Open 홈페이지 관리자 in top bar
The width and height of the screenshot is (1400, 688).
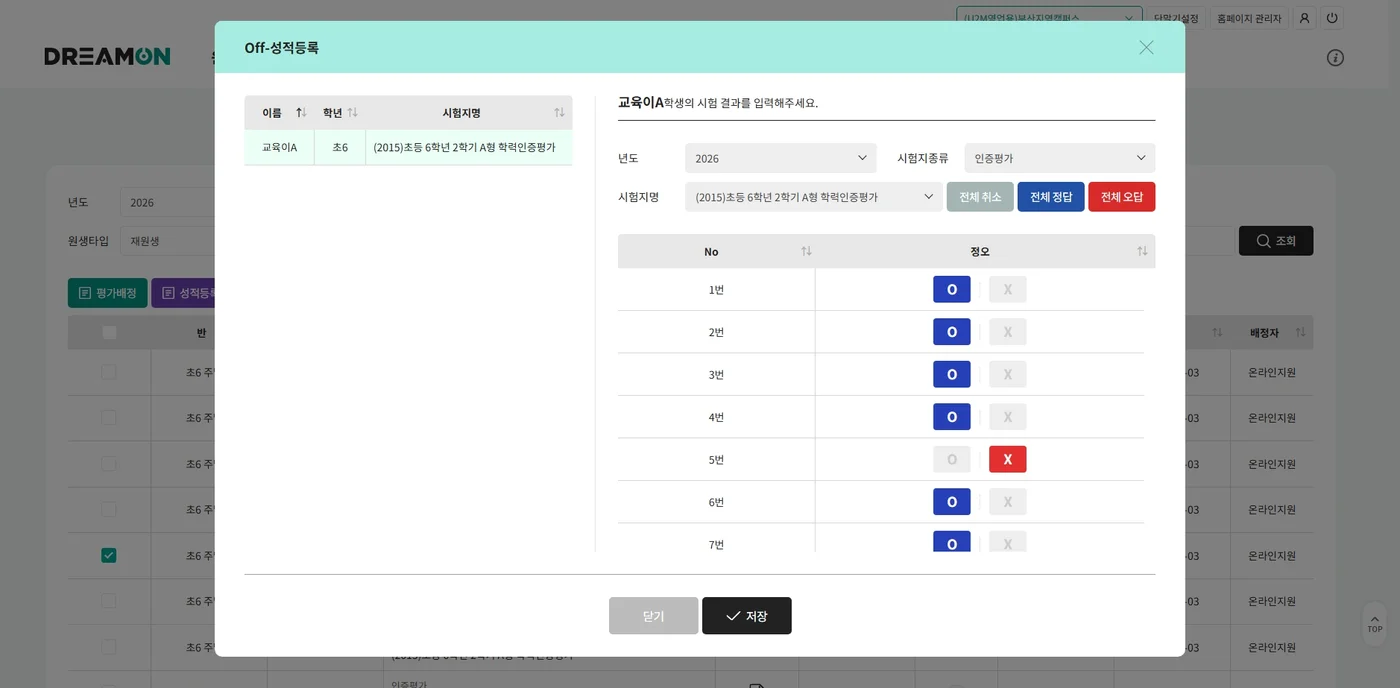[1248, 18]
